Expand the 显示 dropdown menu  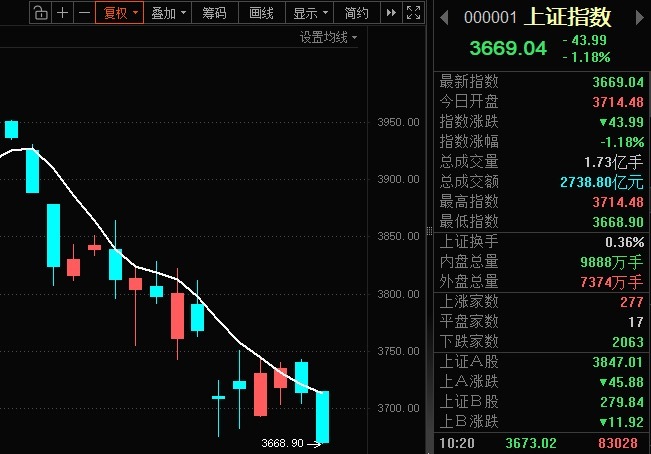(310, 13)
